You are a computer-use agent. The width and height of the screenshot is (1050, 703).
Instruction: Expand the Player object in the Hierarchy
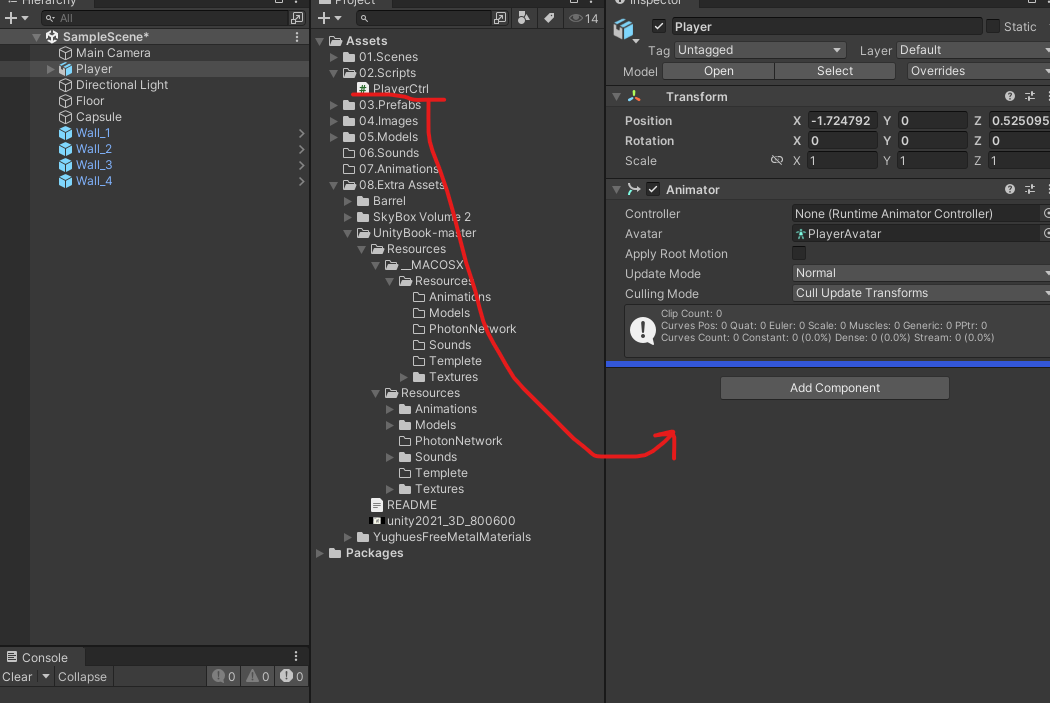(50, 69)
